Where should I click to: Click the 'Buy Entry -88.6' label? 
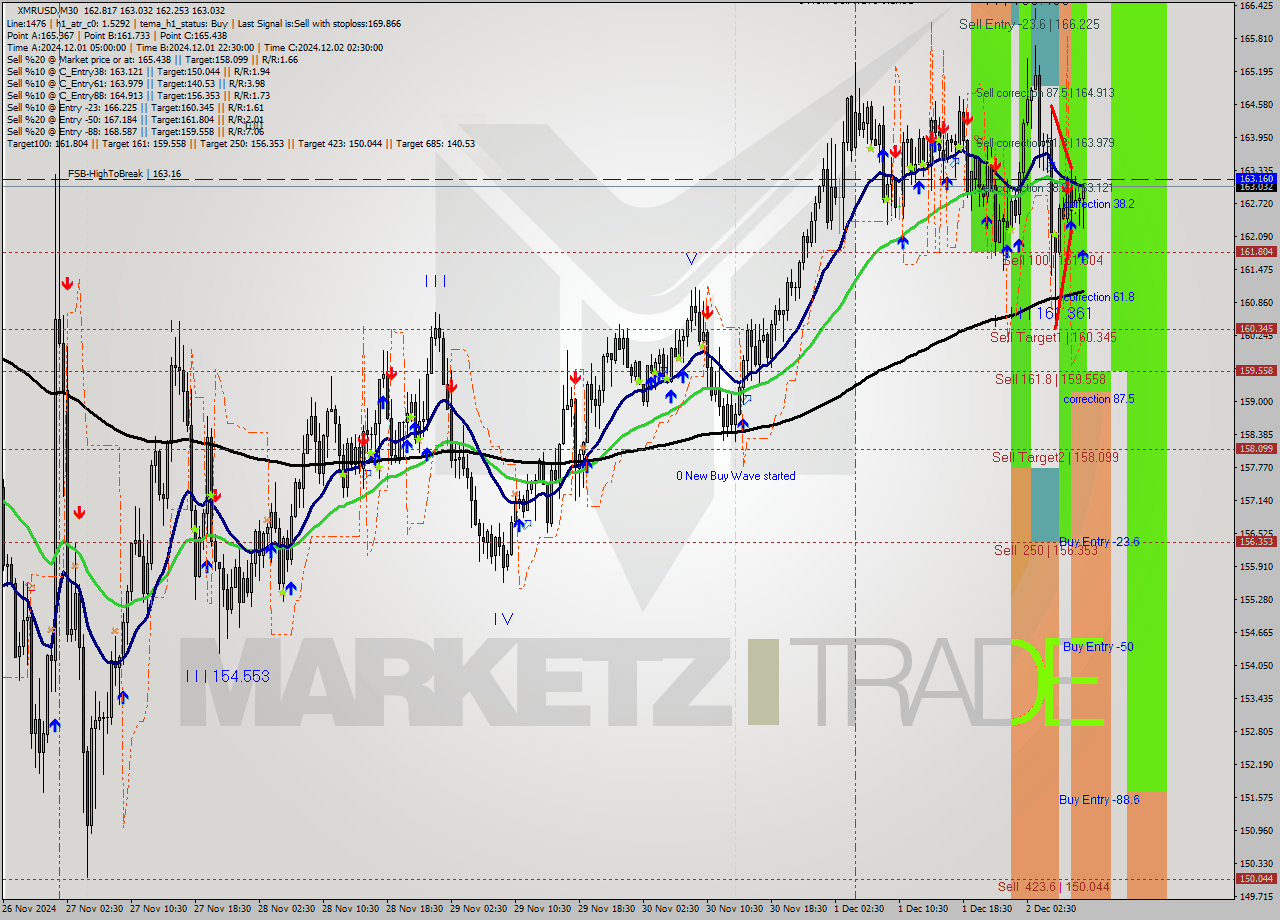pyautogui.click(x=1099, y=800)
